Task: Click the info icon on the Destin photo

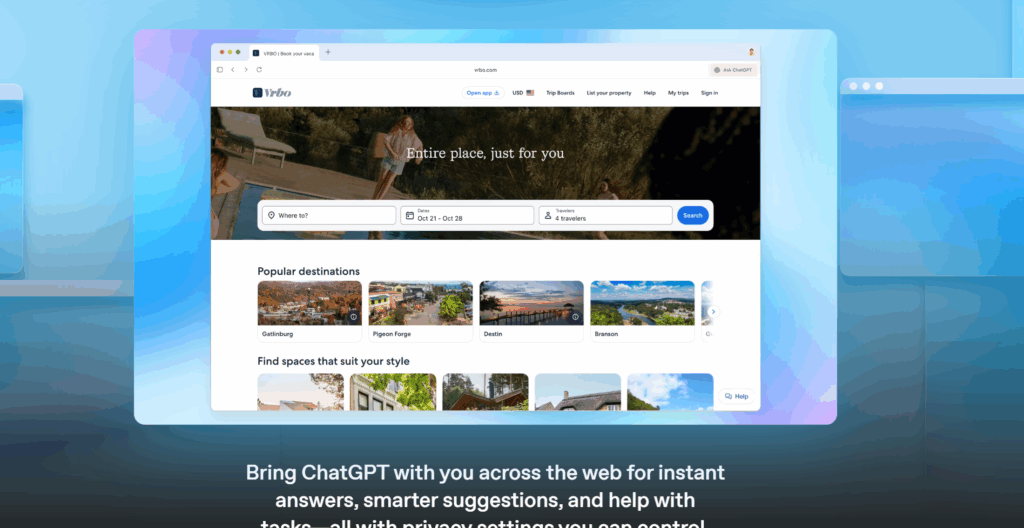Action: 575,317
